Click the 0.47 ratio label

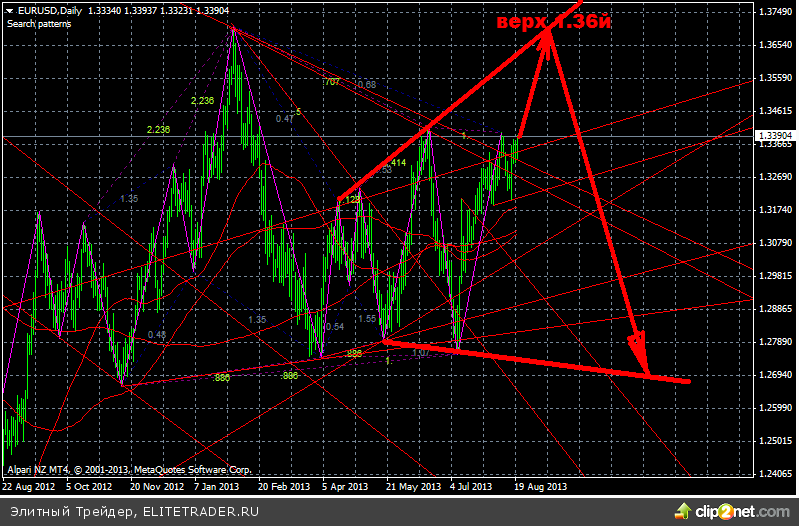(x=285, y=119)
